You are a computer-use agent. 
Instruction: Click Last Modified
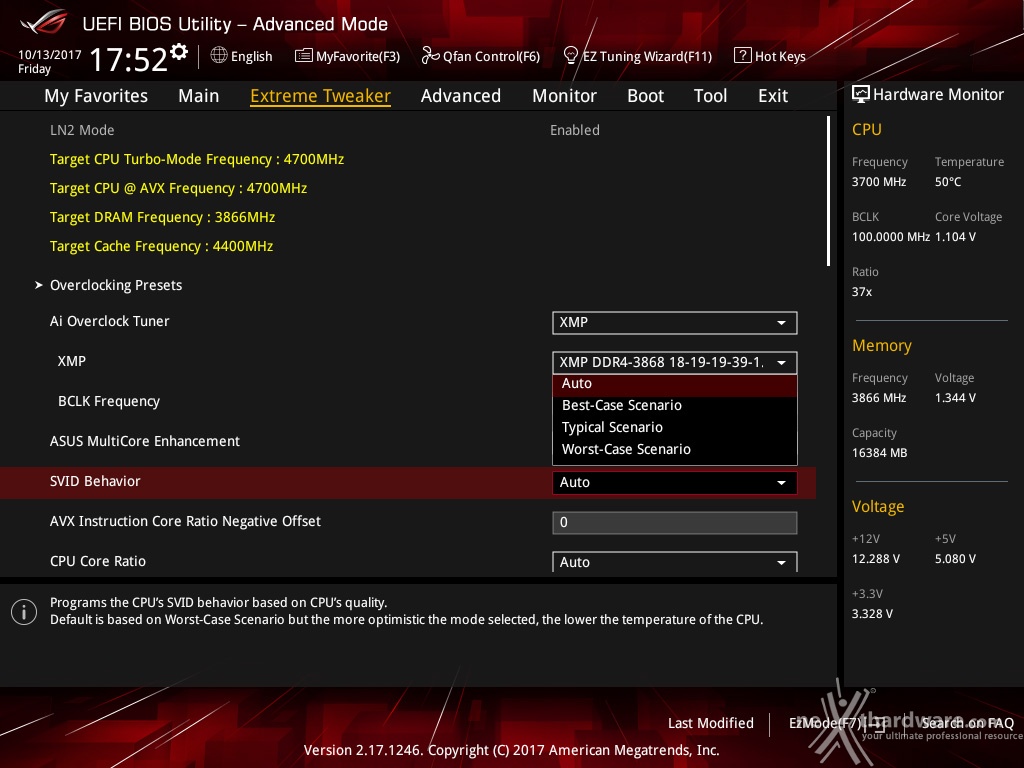[x=711, y=723]
